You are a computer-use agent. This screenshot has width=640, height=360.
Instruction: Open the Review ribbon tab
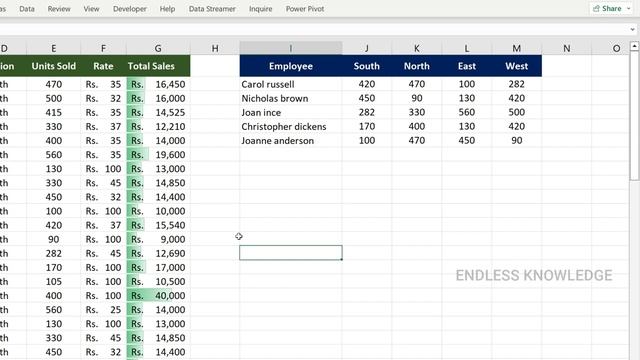59,9
